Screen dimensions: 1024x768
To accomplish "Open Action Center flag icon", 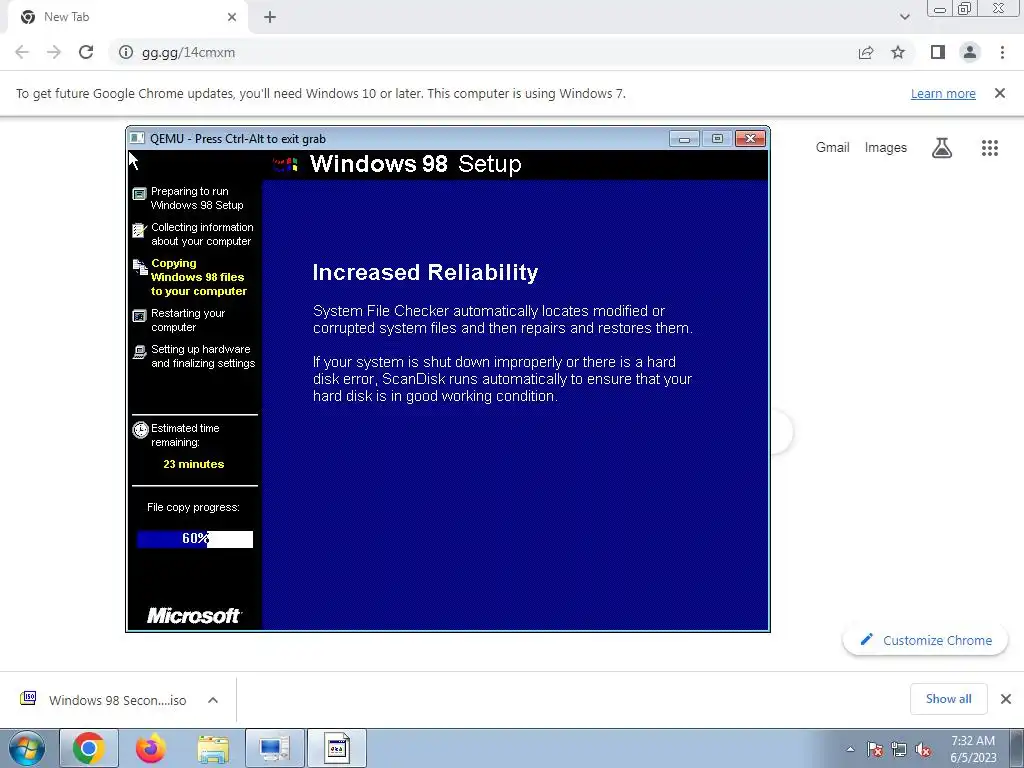I will click(875, 749).
